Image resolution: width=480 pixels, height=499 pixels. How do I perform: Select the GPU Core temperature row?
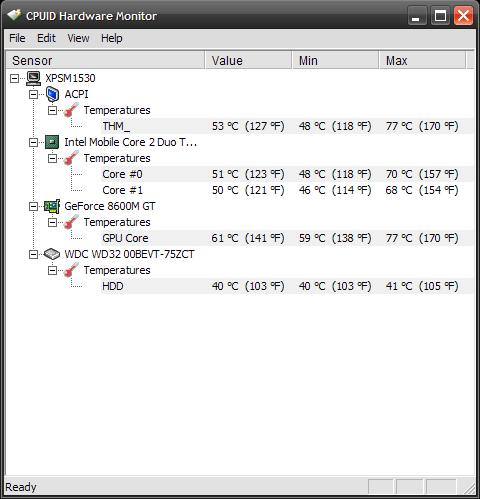click(287, 238)
